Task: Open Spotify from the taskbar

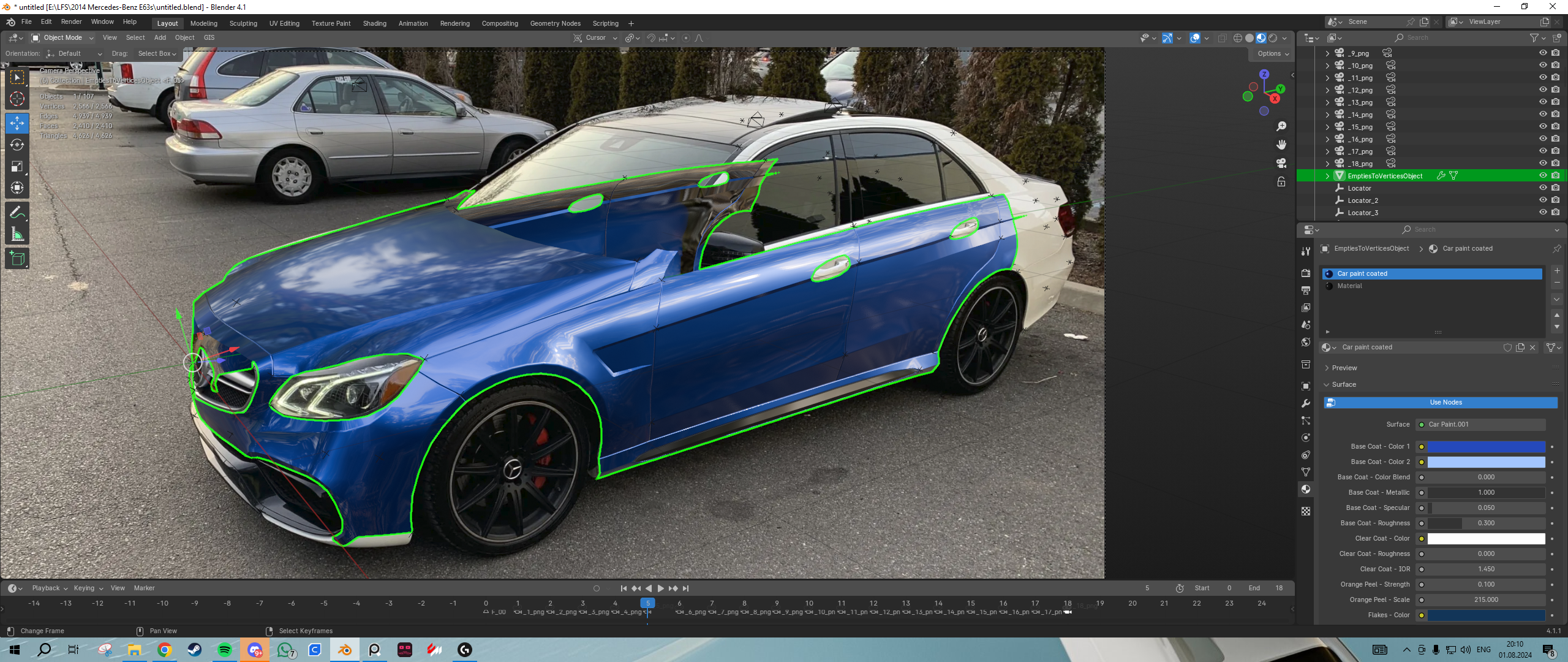Action: [224, 650]
